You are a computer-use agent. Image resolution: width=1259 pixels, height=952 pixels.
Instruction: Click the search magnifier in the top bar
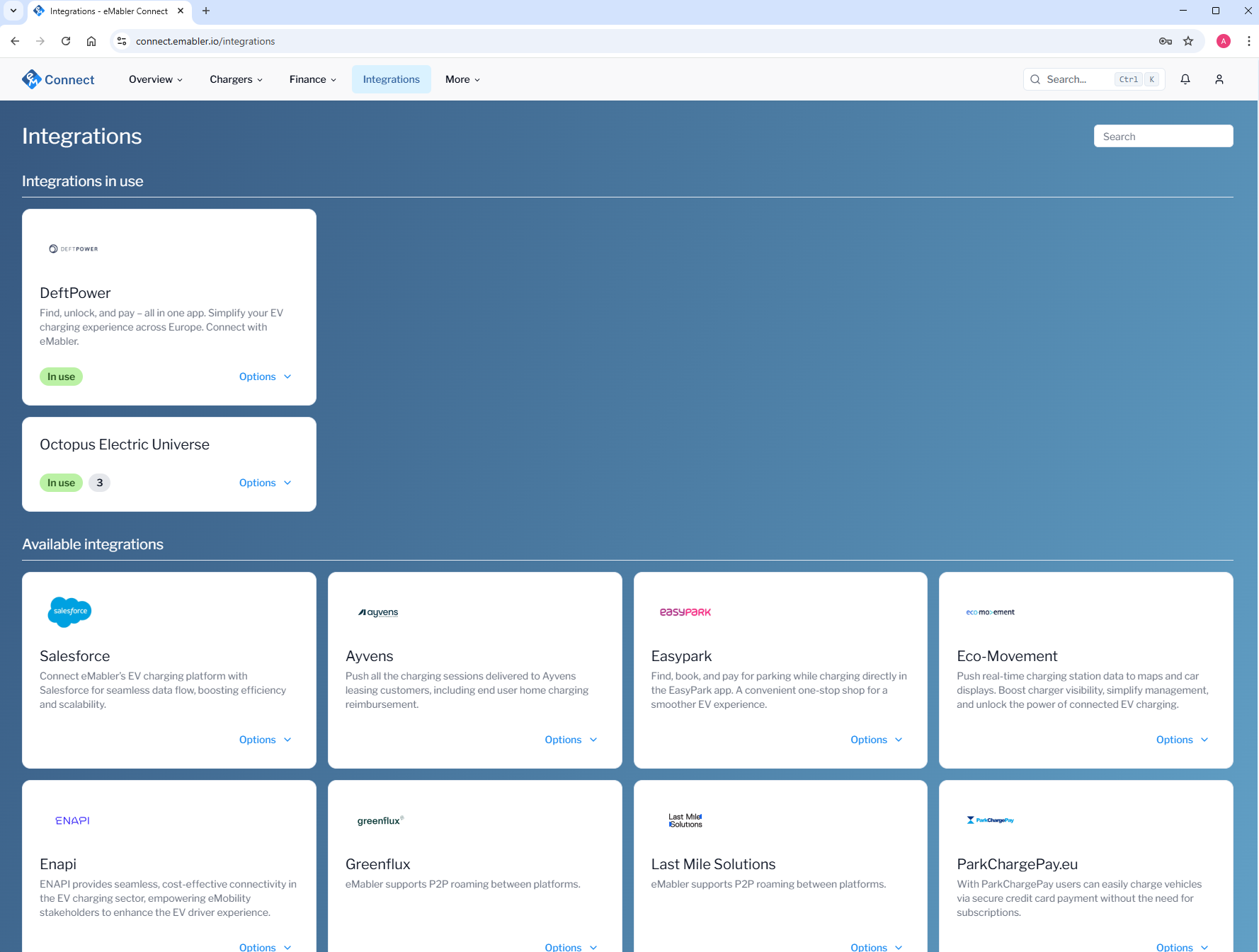click(1035, 79)
